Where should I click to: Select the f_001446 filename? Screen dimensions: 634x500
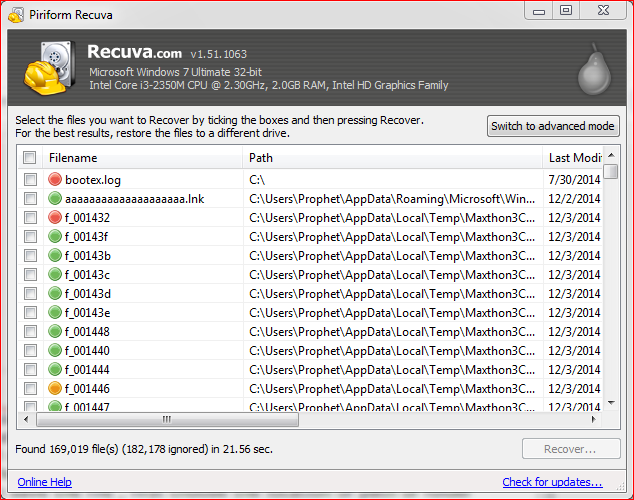point(87,388)
